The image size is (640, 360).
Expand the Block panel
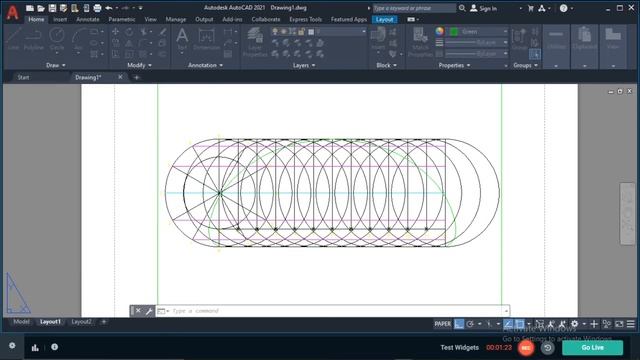386,65
